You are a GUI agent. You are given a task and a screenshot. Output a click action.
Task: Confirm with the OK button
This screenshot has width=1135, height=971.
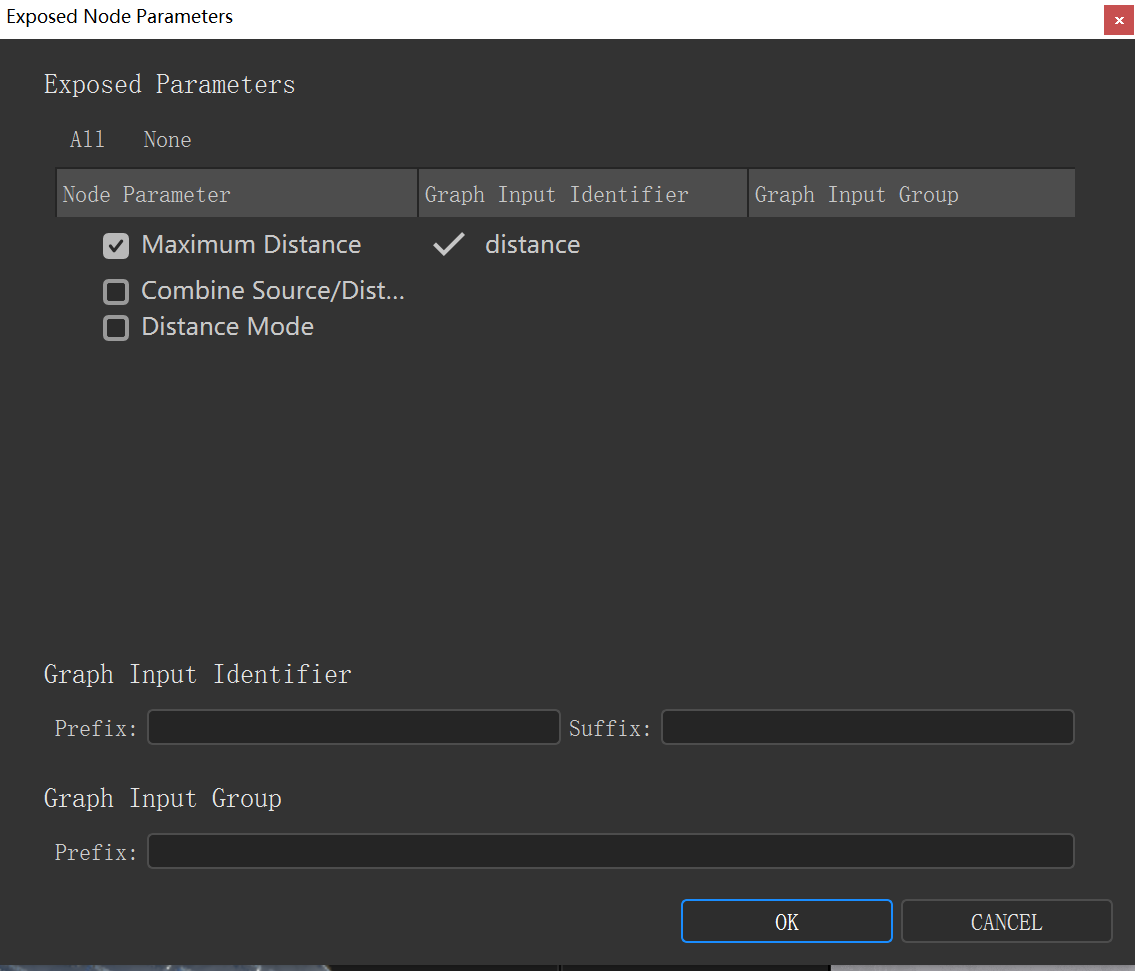pyautogui.click(x=786, y=922)
